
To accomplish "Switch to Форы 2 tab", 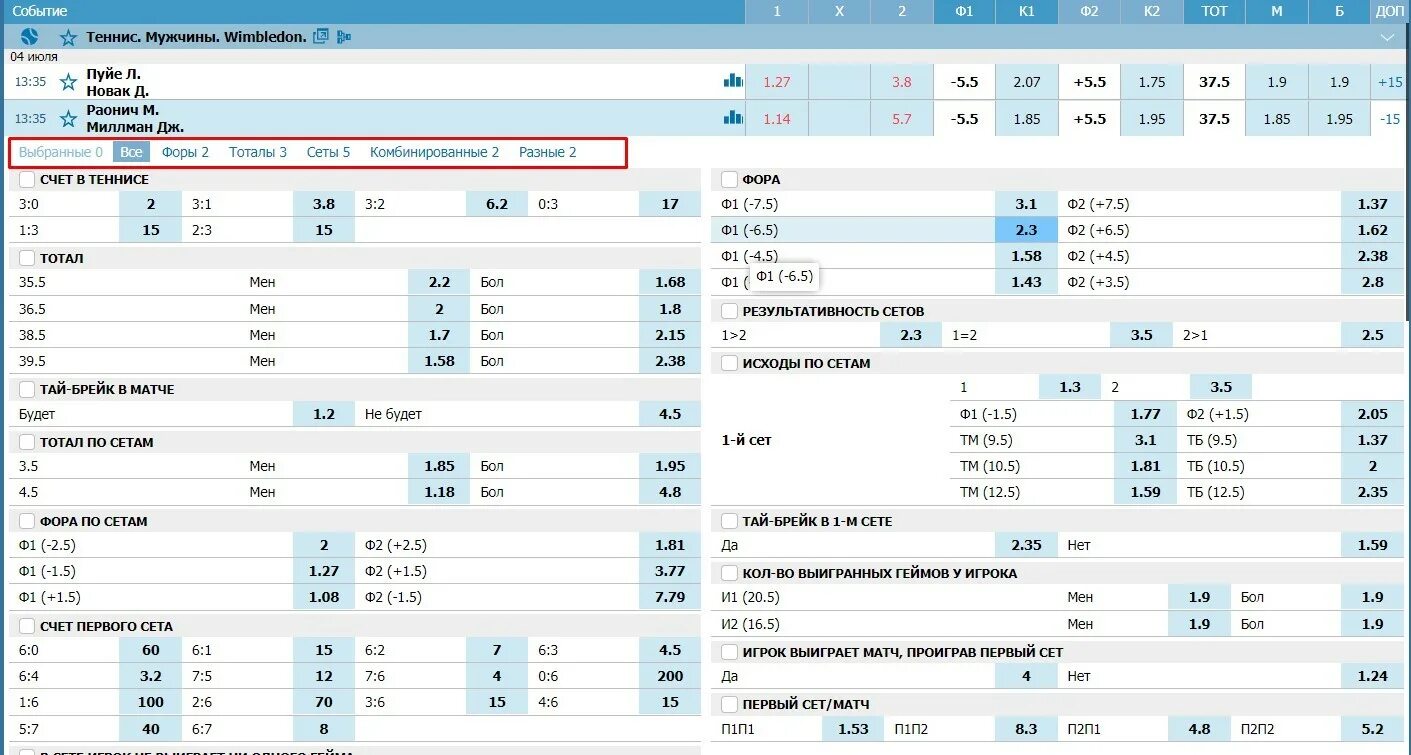I will [185, 152].
